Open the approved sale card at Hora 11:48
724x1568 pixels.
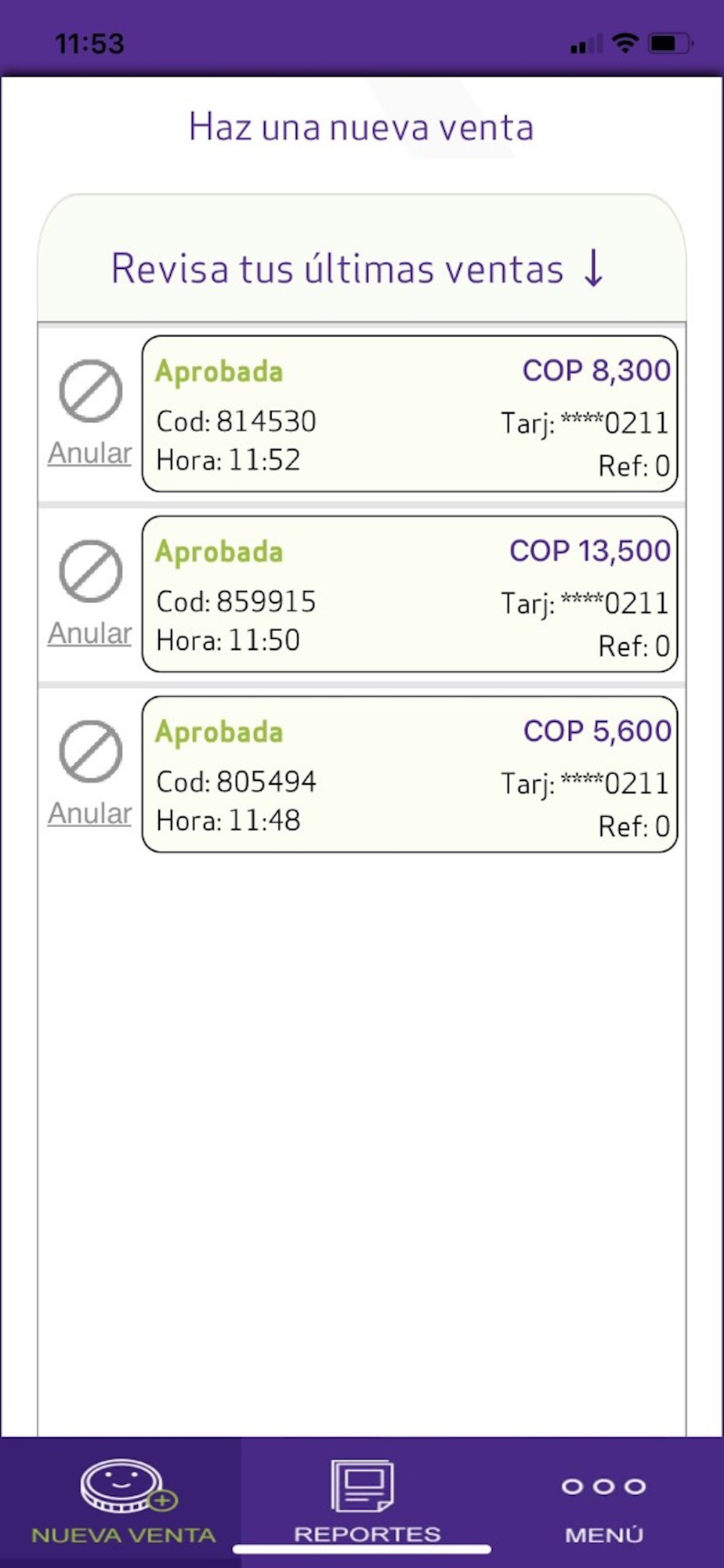click(x=410, y=775)
